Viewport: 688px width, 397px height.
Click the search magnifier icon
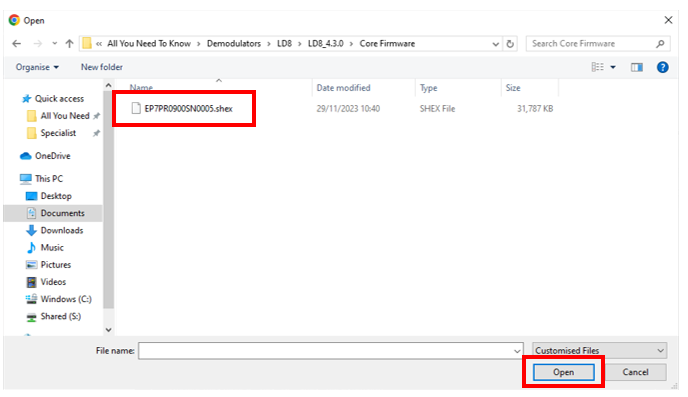pyautogui.click(x=660, y=43)
